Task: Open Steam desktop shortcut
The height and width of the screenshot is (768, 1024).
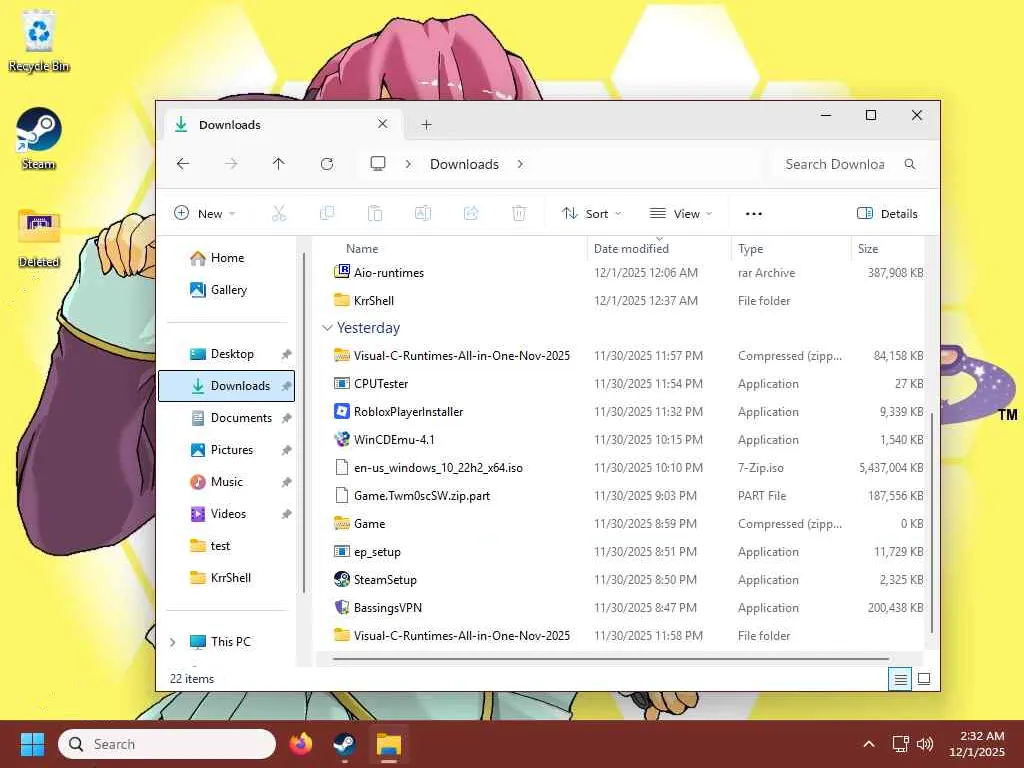Action: (39, 139)
